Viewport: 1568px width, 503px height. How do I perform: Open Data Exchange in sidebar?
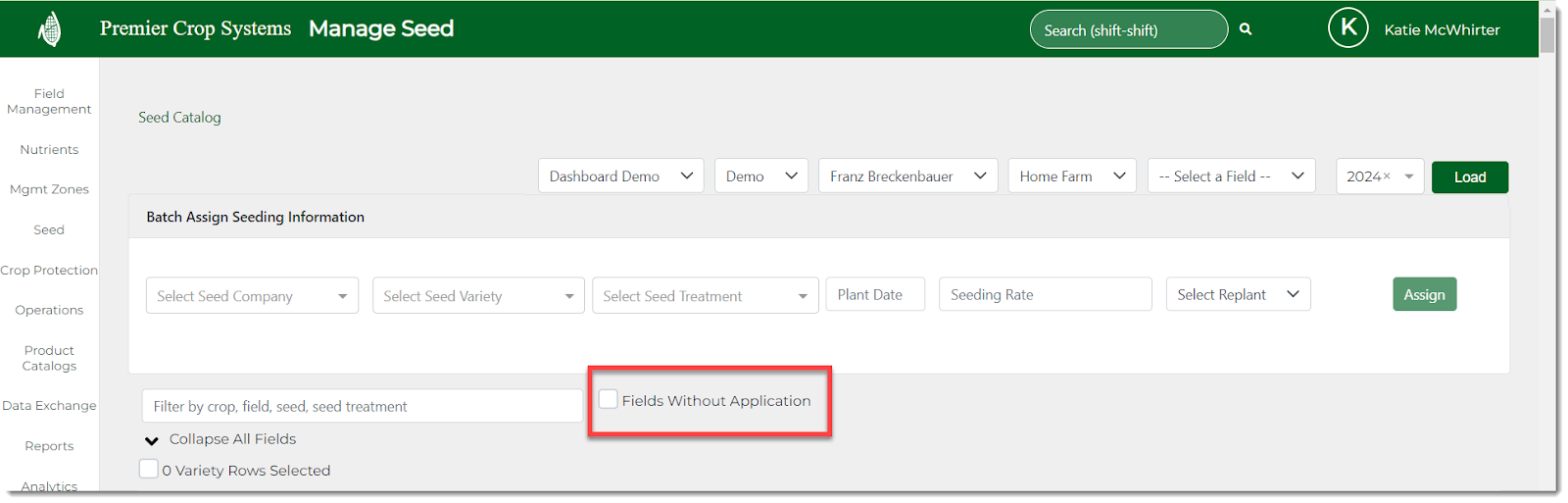tap(49, 405)
